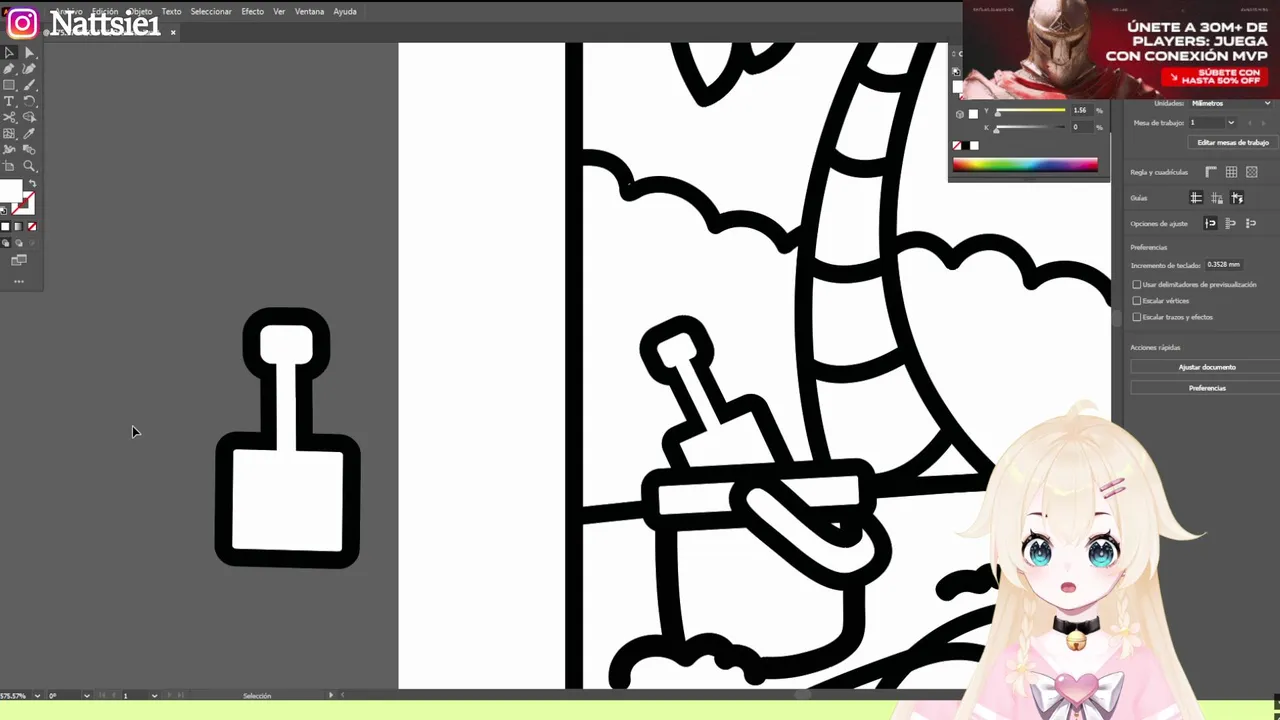Click the Y yellow slider track
The image size is (1280, 720).
(x=1030, y=111)
